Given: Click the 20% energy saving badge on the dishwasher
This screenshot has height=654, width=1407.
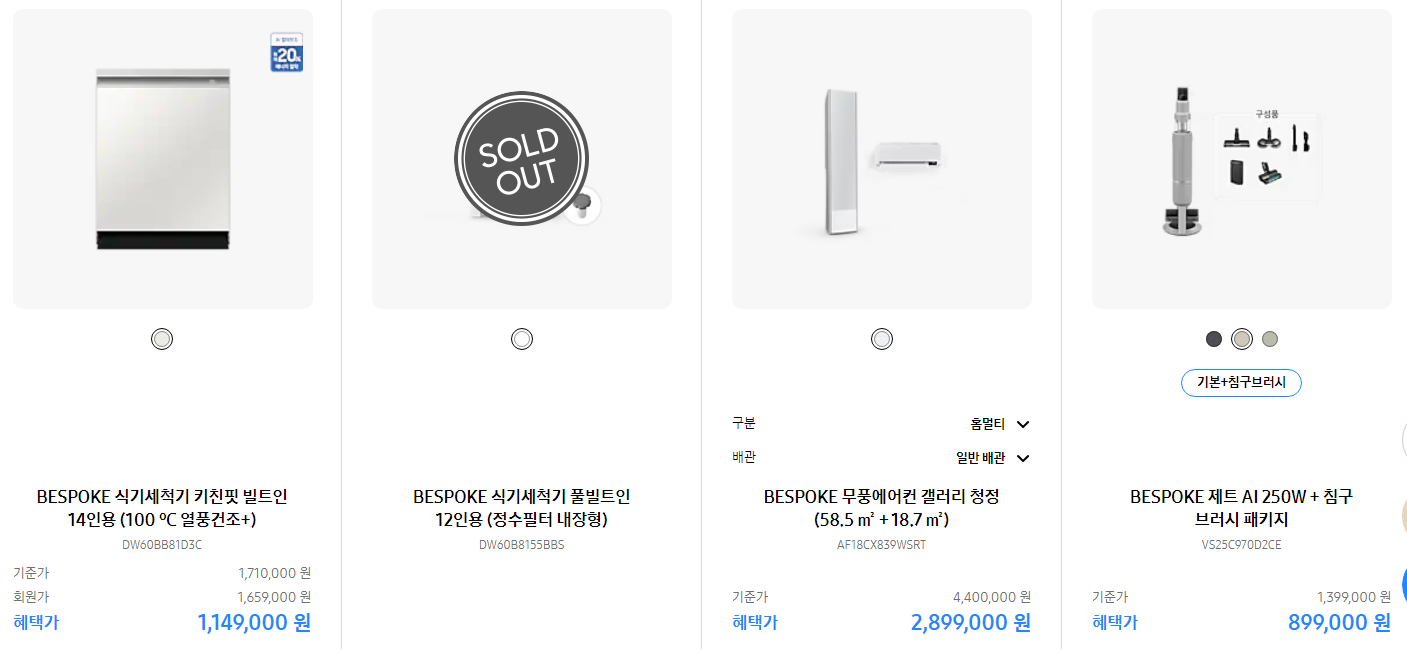Looking at the screenshot, I should (286, 52).
